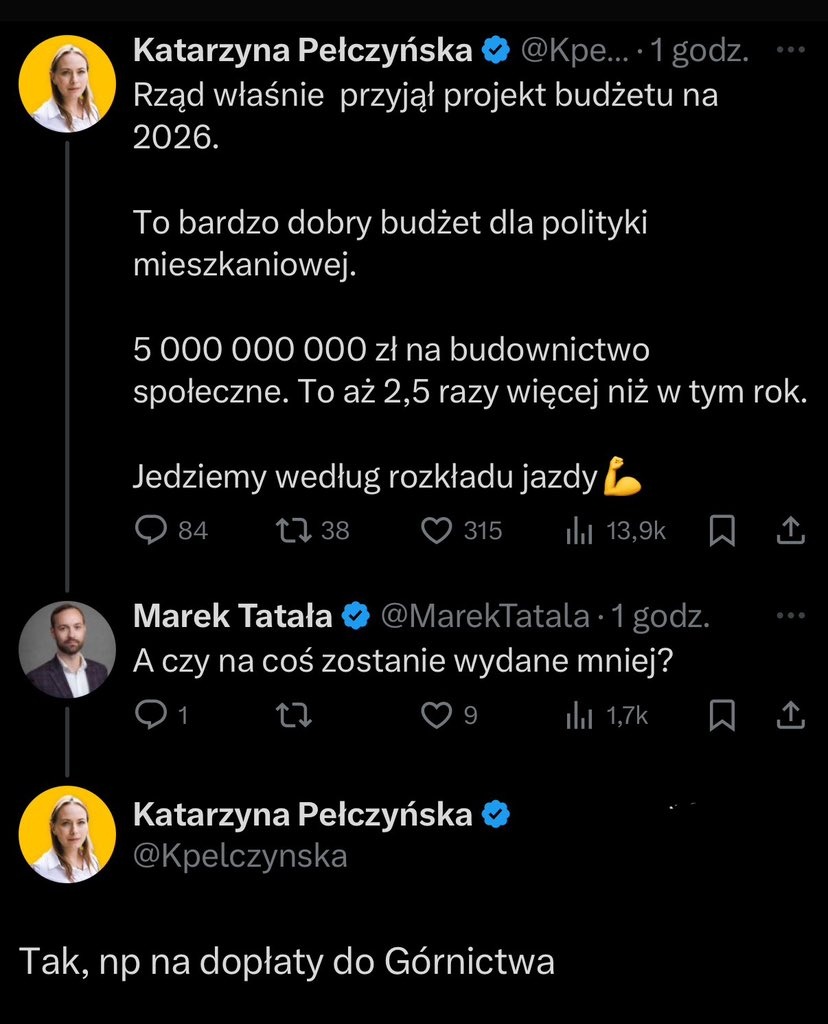Viewport: 828px width, 1024px height.
Task: Share Marek Tatała's reply
Action: [790, 714]
